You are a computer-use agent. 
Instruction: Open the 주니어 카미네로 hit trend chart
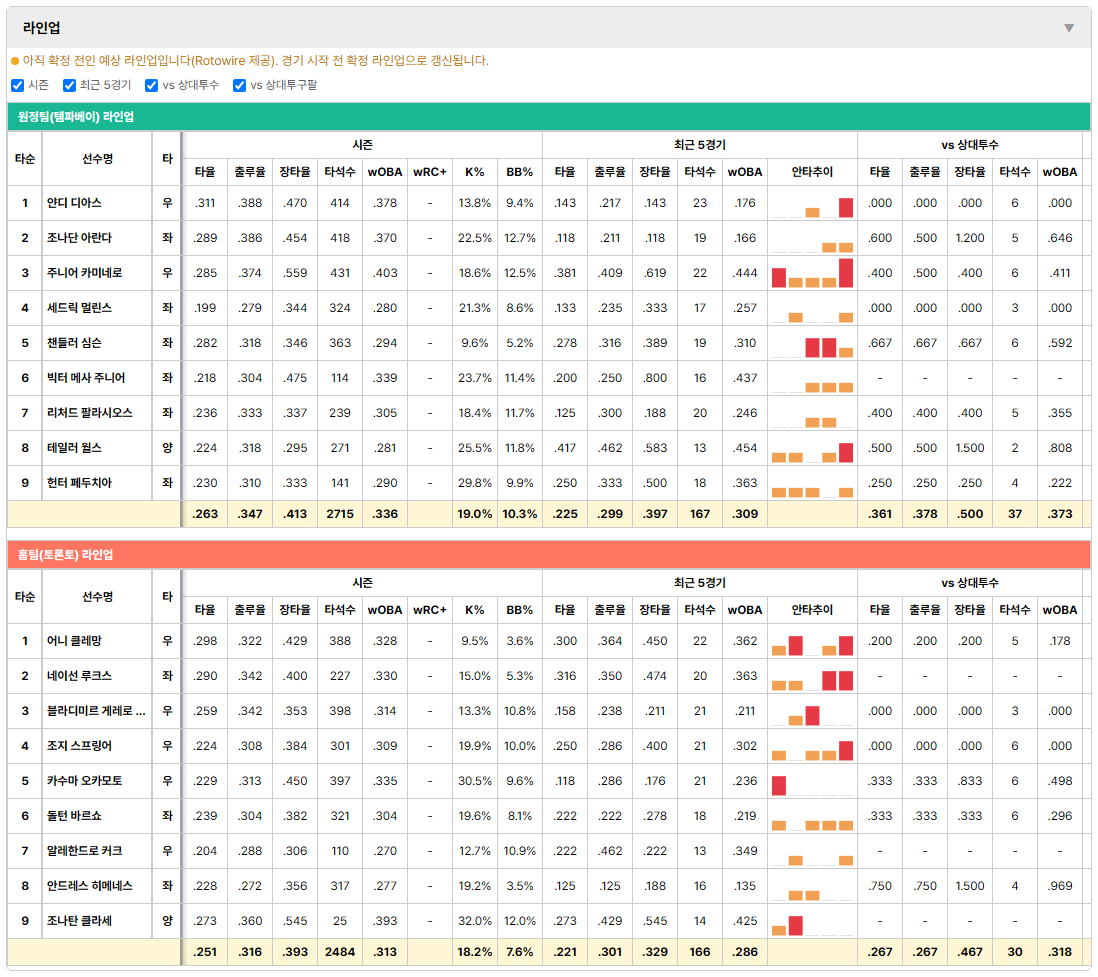812,273
